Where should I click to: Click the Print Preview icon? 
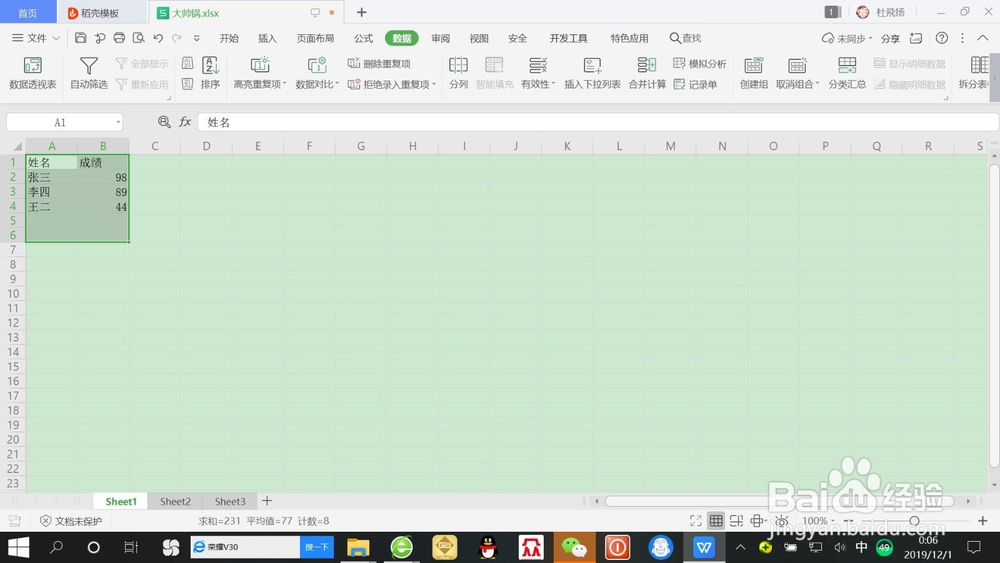(x=138, y=38)
